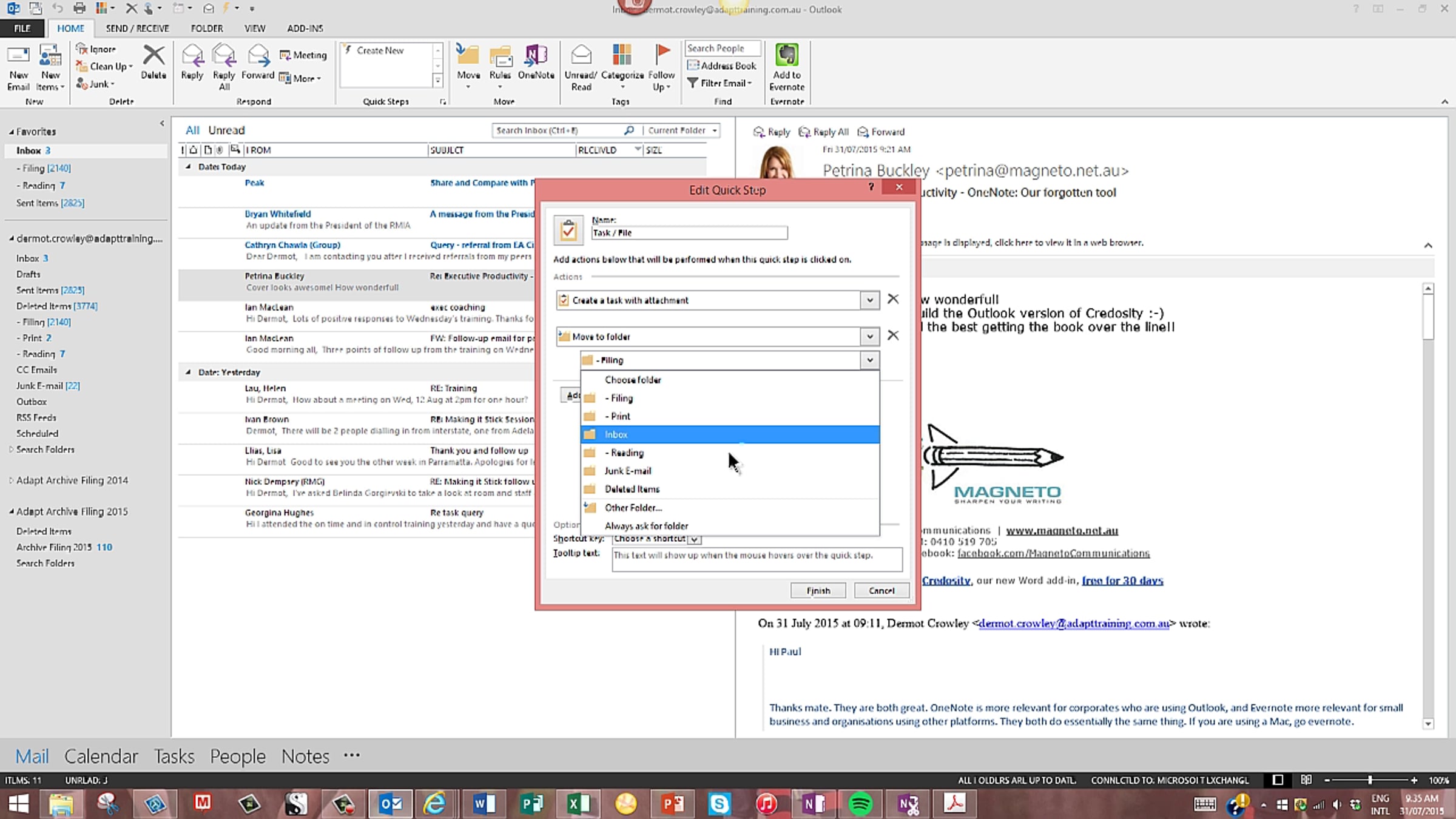Click the Spotify icon in taskbar
Image resolution: width=1456 pixels, height=819 pixels.
coord(860,804)
